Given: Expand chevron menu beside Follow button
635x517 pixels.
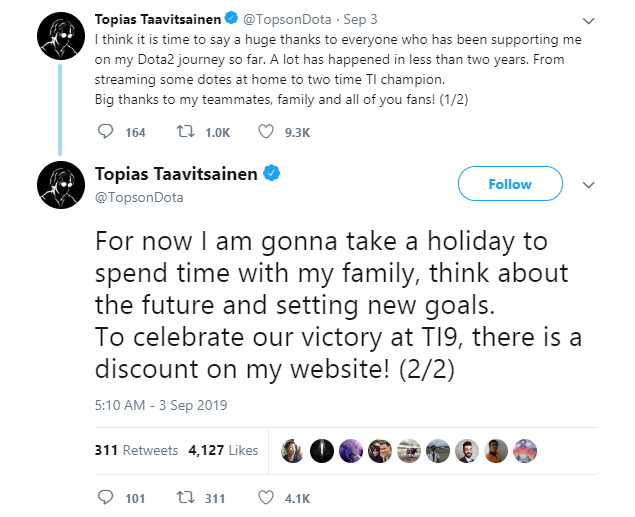Looking at the screenshot, I should pyautogui.click(x=588, y=185).
